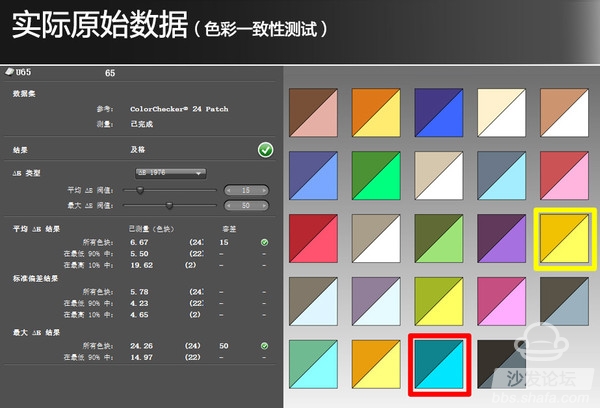
Task: Select the cream and white swatch
Action: click(502, 113)
